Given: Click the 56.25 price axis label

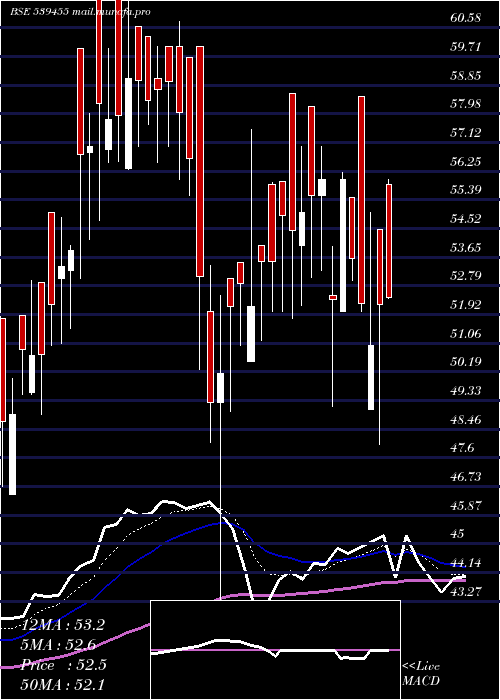Looking at the screenshot, I should [466, 161].
